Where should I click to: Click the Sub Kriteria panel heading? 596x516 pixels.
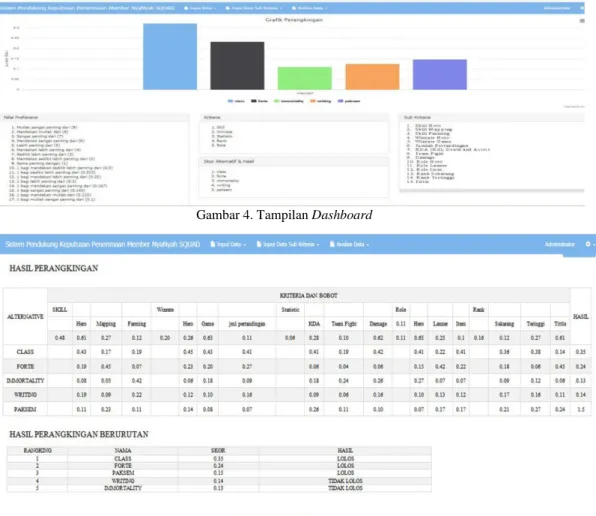417,117
